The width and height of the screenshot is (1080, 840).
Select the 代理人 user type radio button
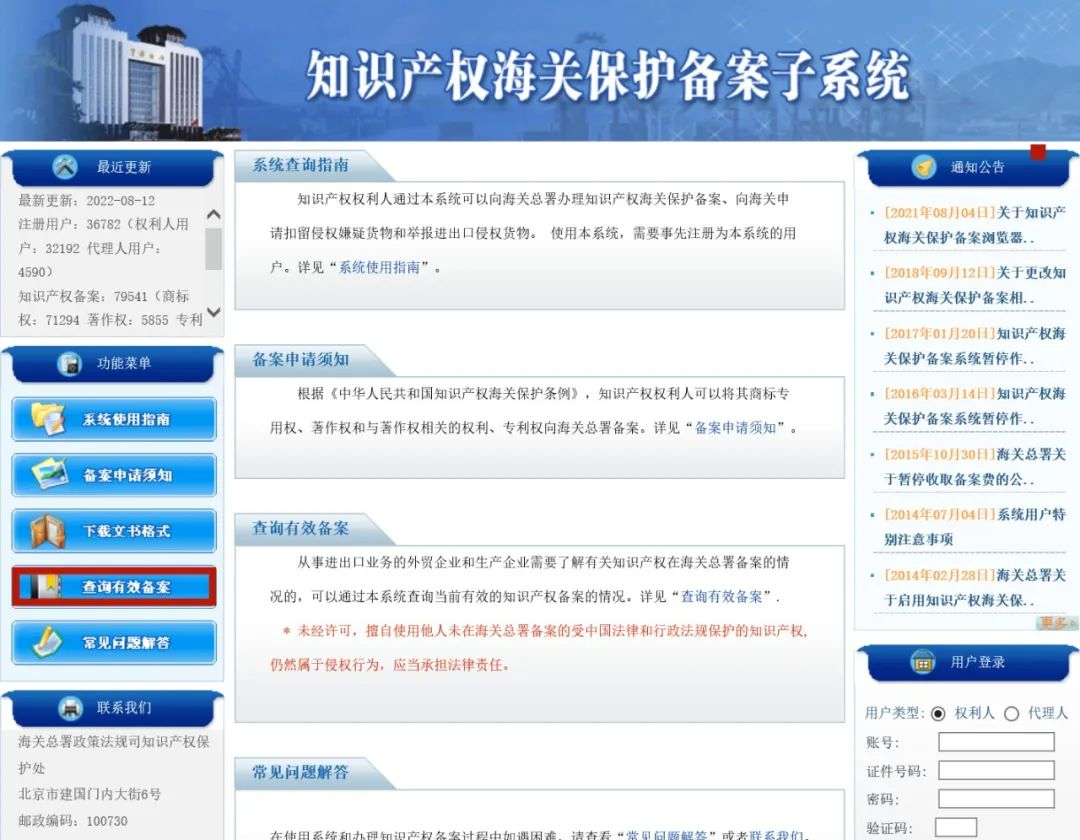pyautogui.click(x=1011, y=714)
